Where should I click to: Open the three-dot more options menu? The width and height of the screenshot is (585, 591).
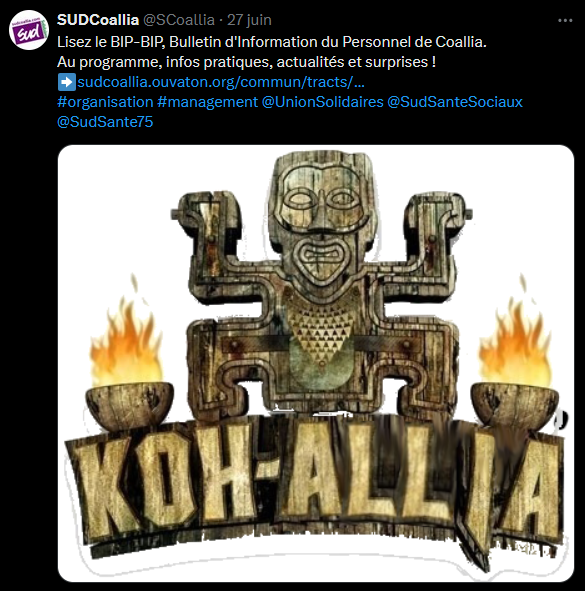click(565, 20)
